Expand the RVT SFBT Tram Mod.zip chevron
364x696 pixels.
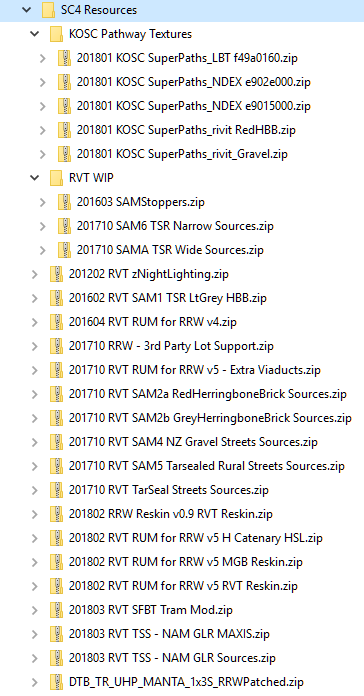35,610
